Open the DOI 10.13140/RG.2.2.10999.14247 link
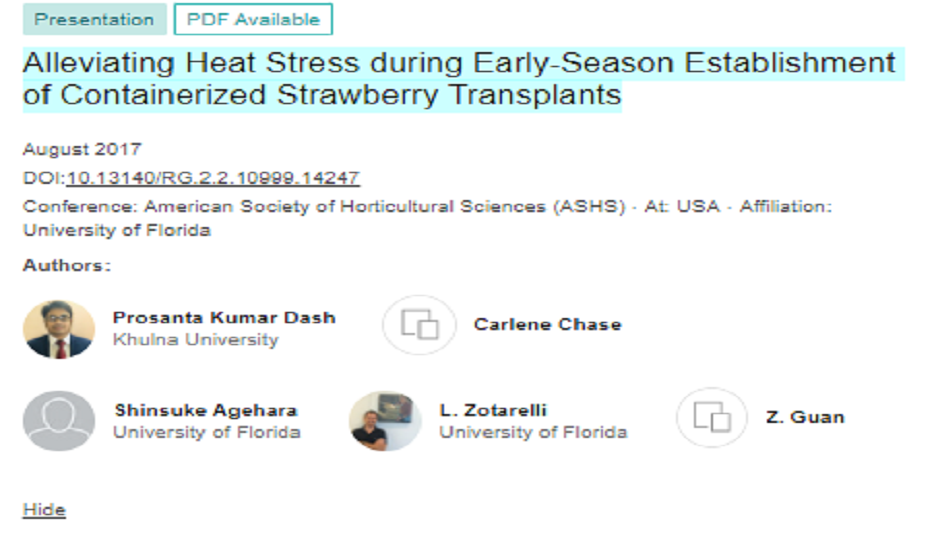Screen dimensions: 936x554 [x=213, y=178]
